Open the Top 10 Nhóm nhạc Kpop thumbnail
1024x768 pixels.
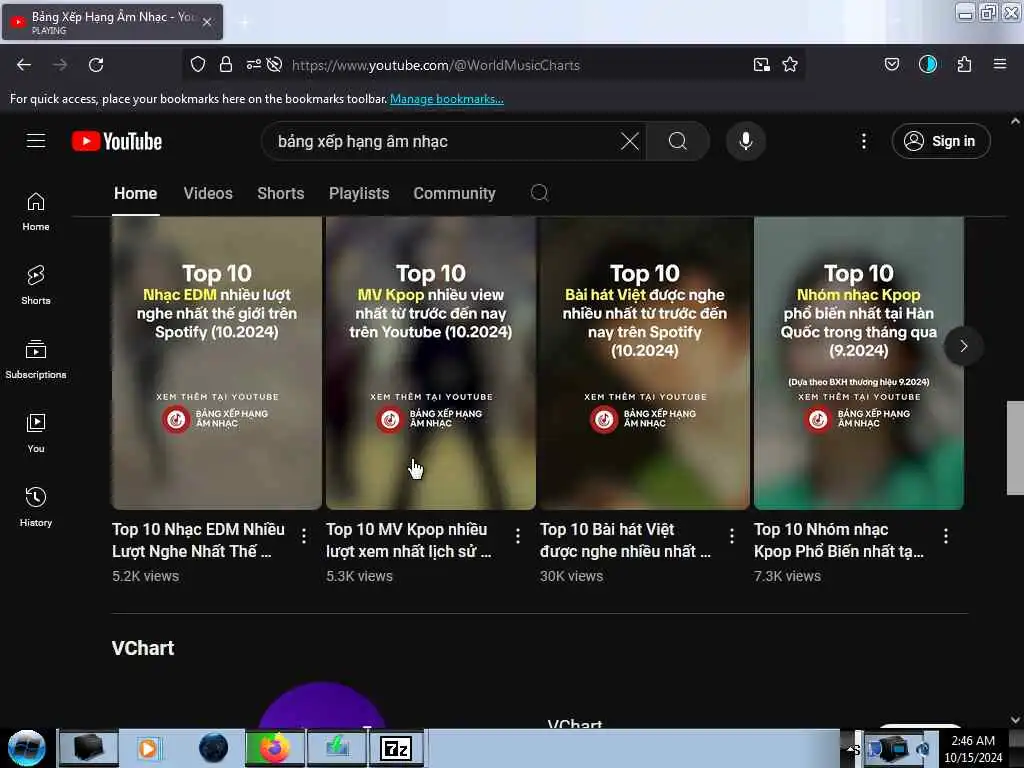pyautogui.click(x=859, y=362)
